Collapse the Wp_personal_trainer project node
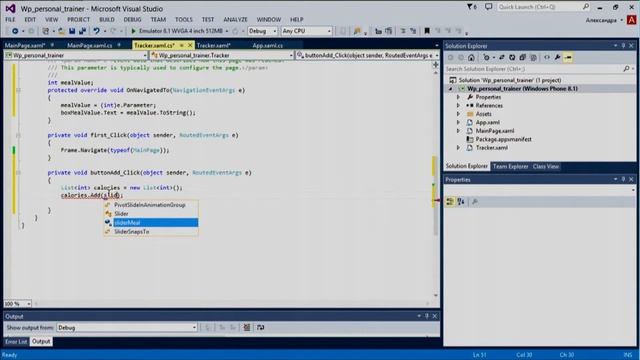640x360 pixels. [451, 89]
